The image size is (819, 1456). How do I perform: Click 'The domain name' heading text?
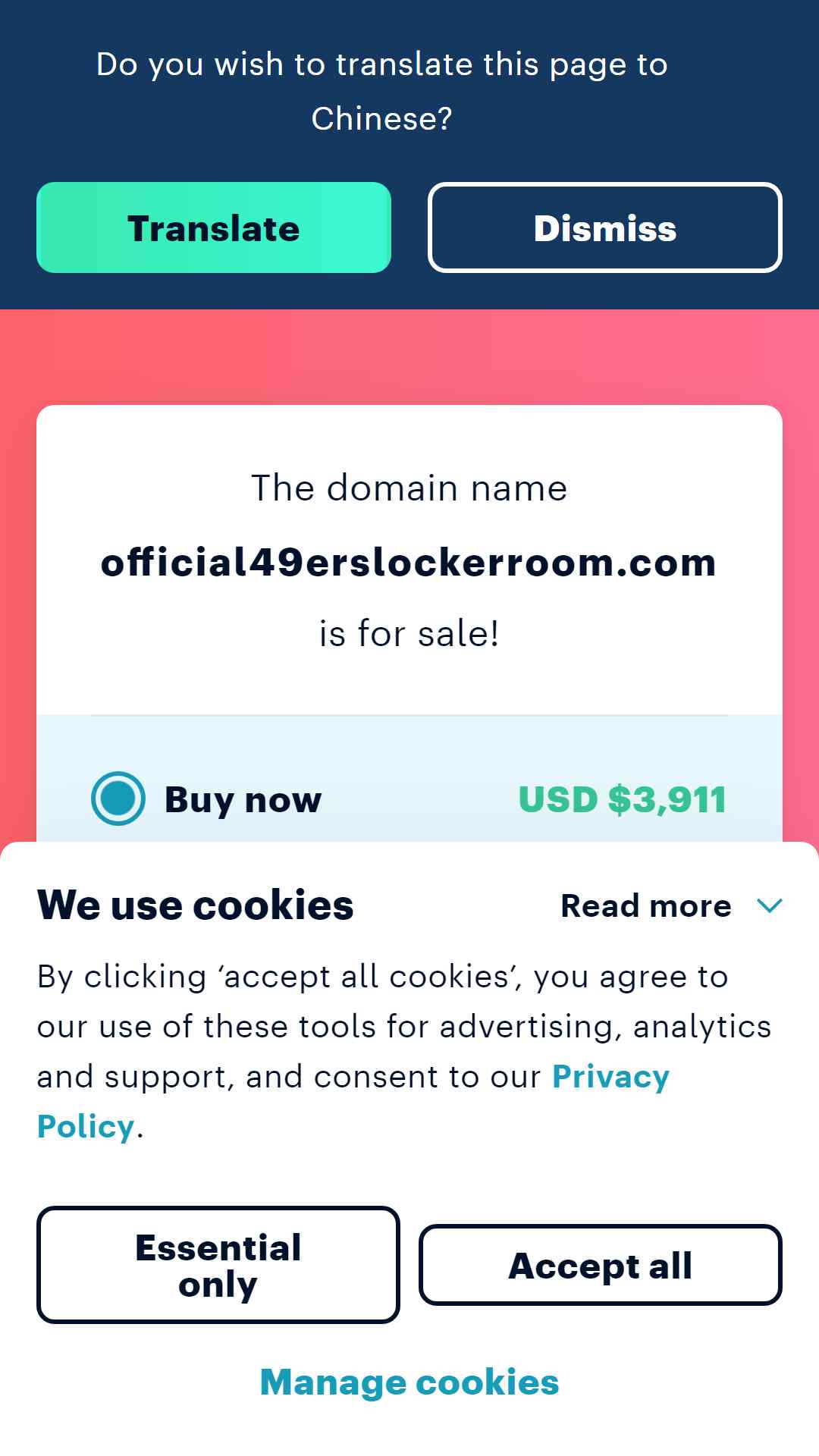point(409,488)
